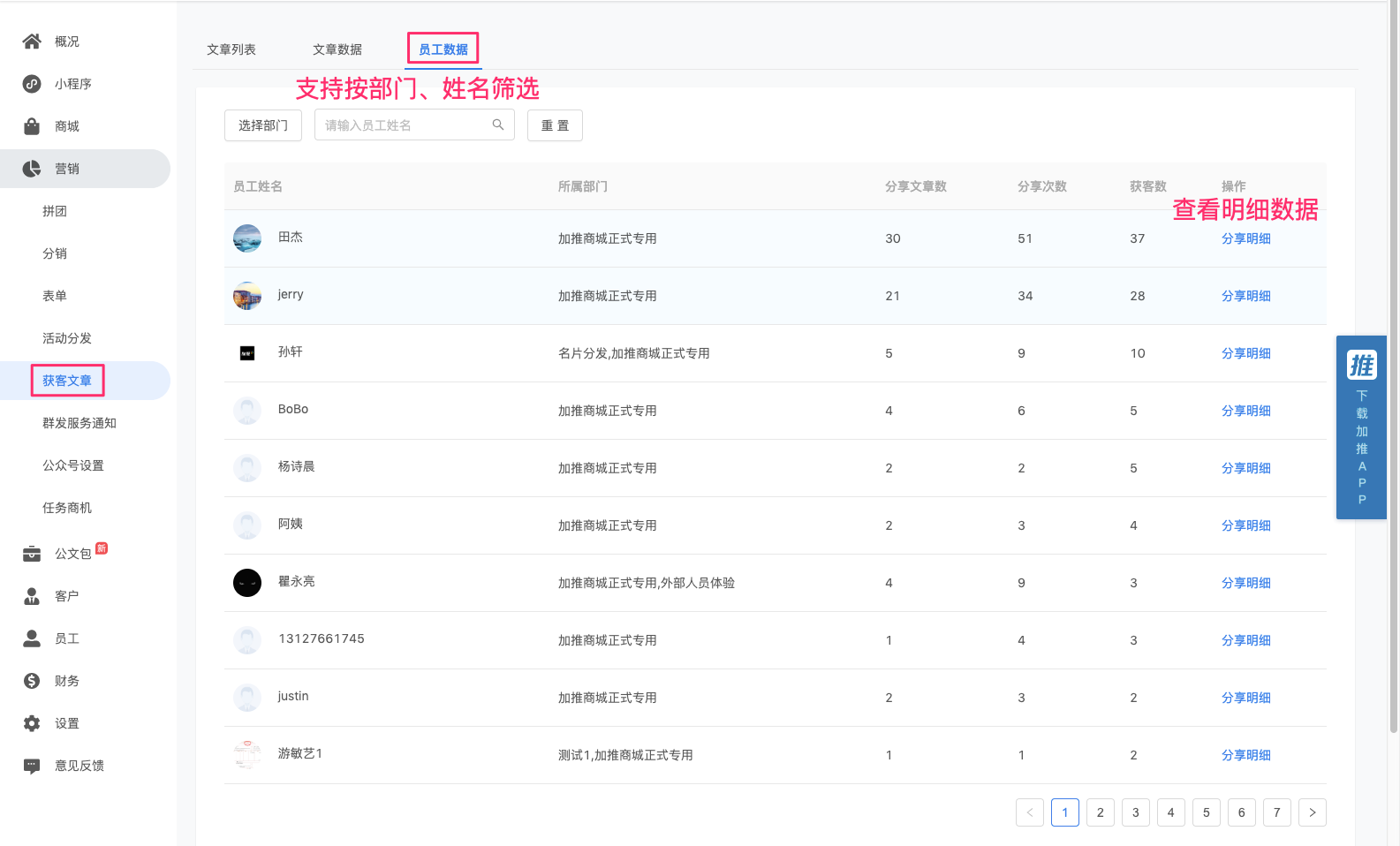
Task: Click the red 新 badge on 公文包
Action: (x=102, y=548)
